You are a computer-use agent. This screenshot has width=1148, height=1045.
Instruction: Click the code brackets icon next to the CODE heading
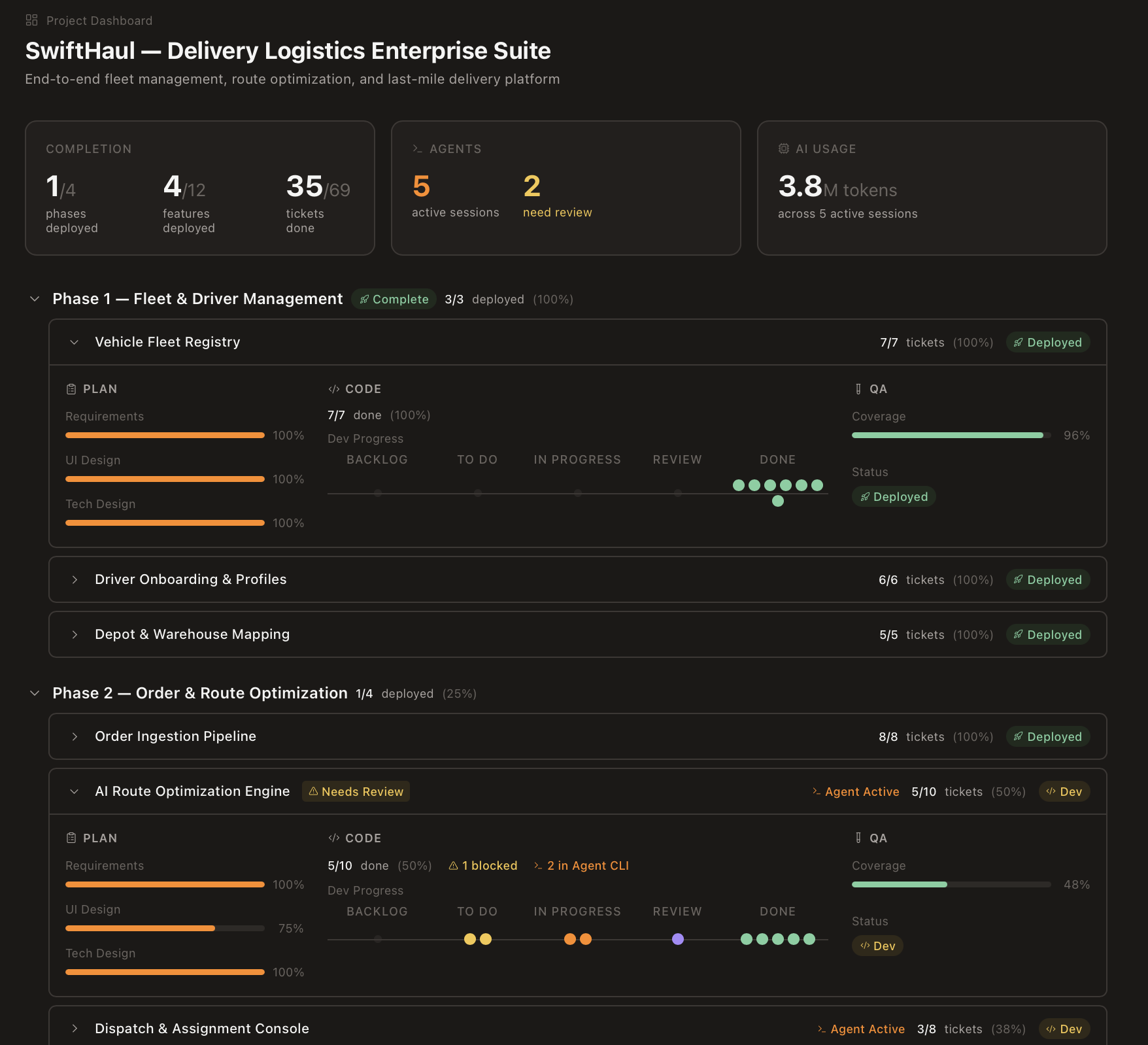tap(333, 388)
